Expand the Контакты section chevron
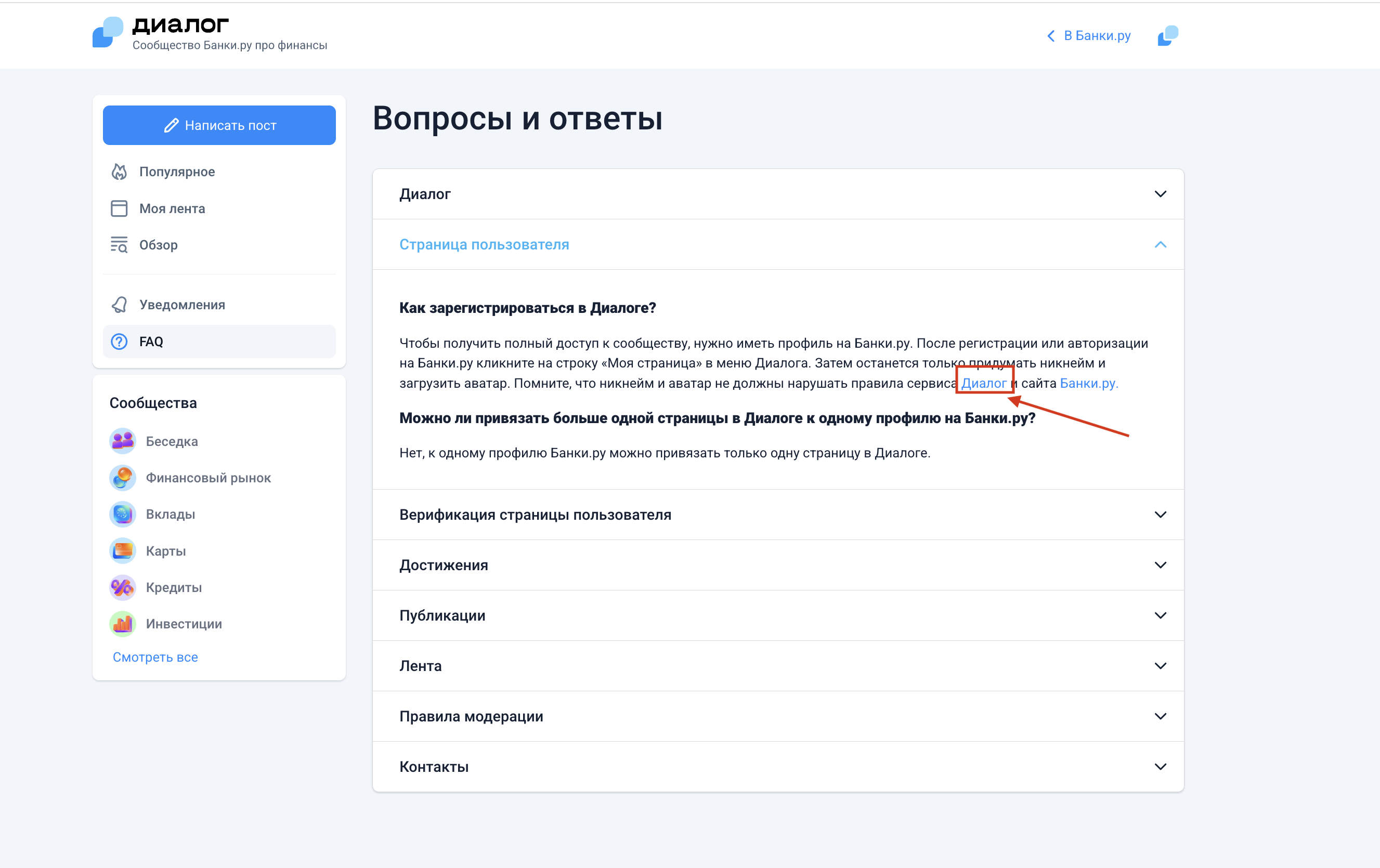Viewport: 1380px width, 868px height. [x=1161, y=767]
